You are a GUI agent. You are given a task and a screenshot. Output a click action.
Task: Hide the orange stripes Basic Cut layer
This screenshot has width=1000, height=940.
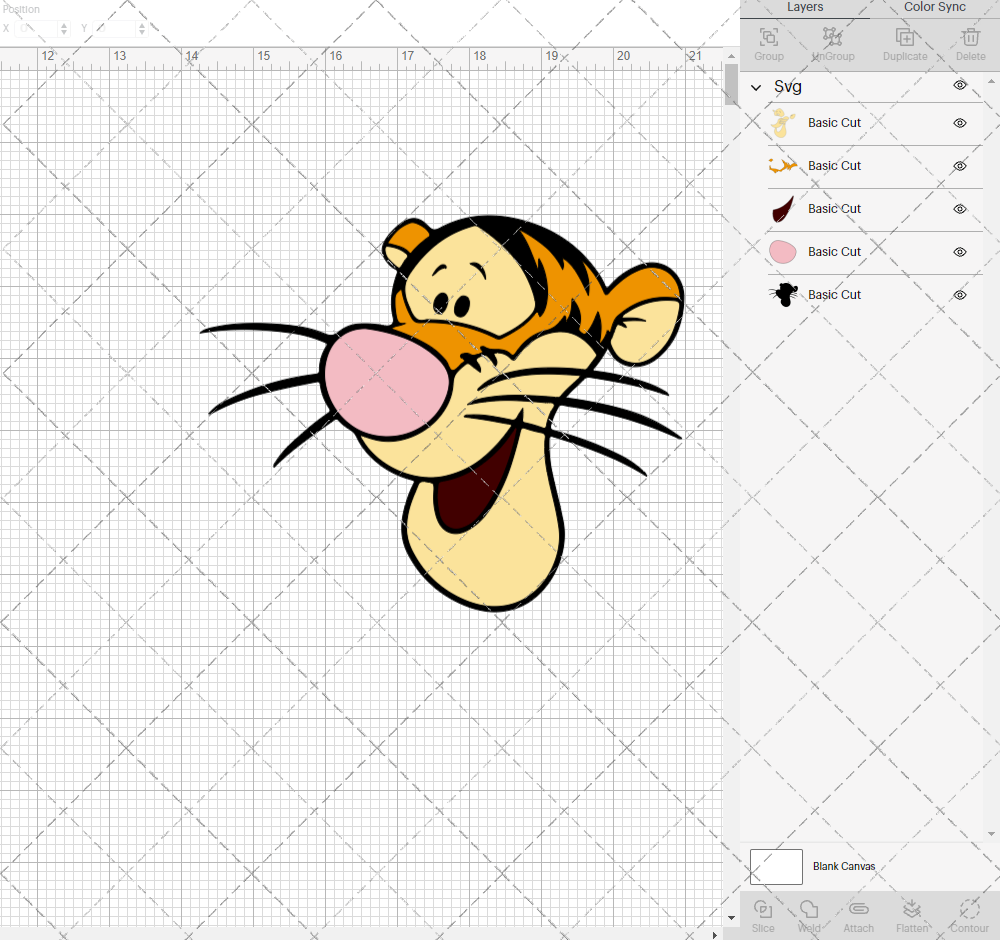[960, 166]
